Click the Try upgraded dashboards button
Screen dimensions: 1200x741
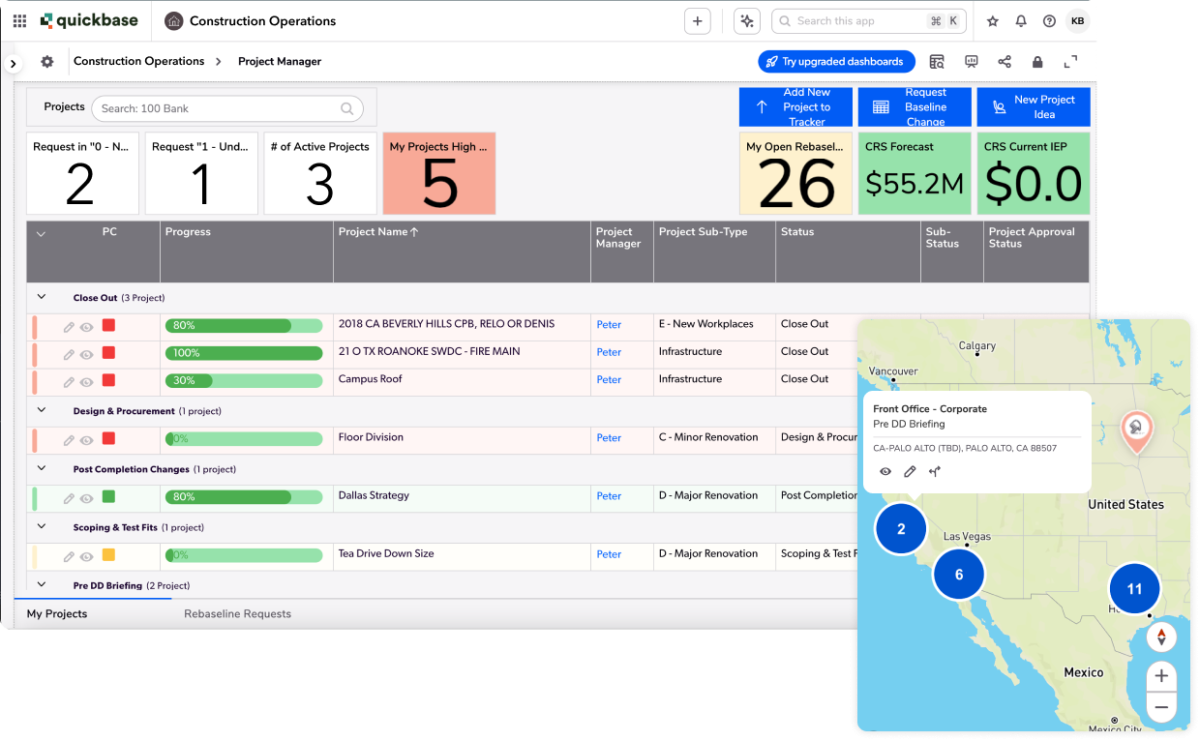[x=836, y=61]
